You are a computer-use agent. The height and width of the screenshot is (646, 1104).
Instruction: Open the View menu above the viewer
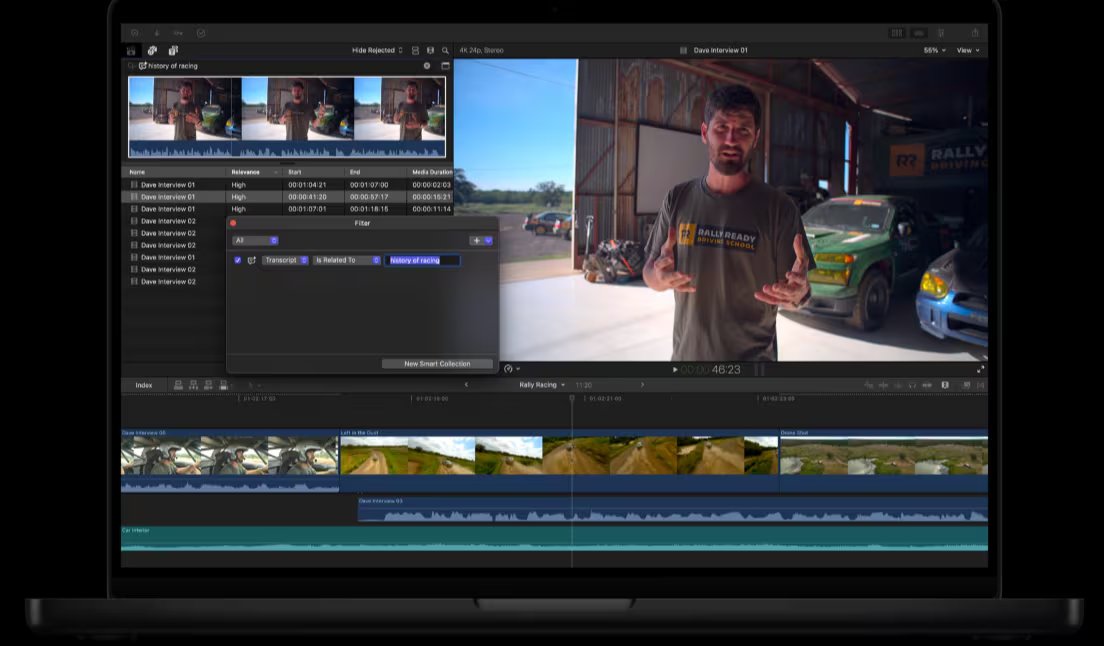coord(966,50)
